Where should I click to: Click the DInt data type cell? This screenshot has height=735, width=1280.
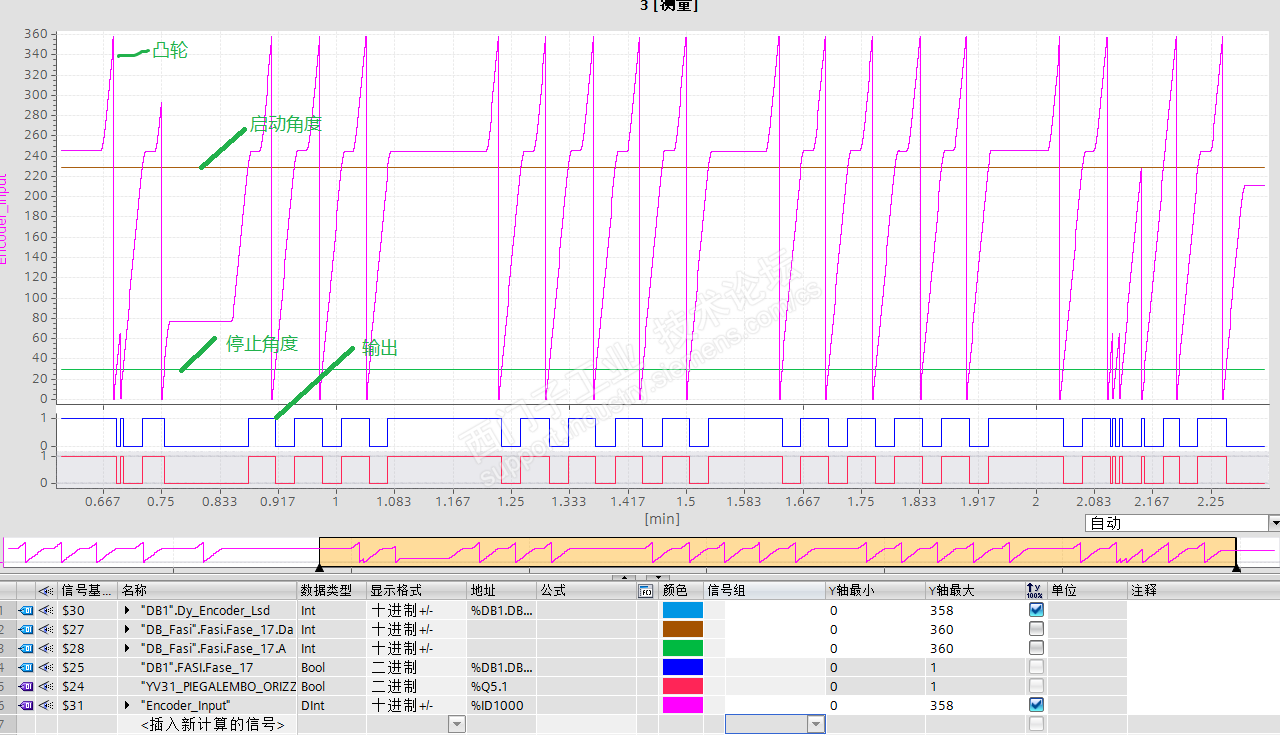[332, 705]
